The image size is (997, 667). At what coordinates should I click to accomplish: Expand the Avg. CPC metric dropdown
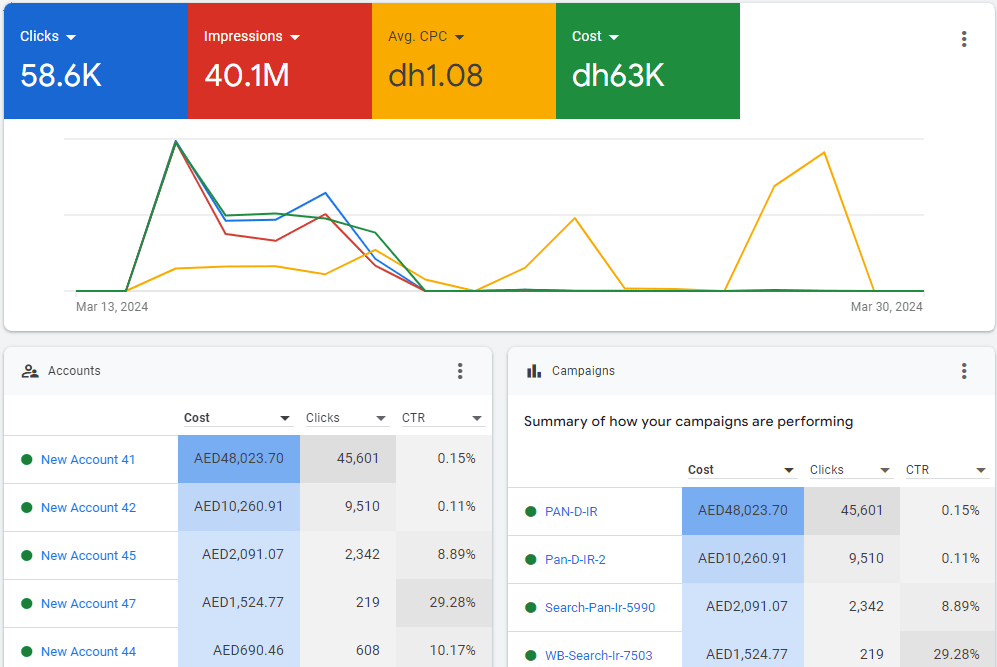pos(459,37)
